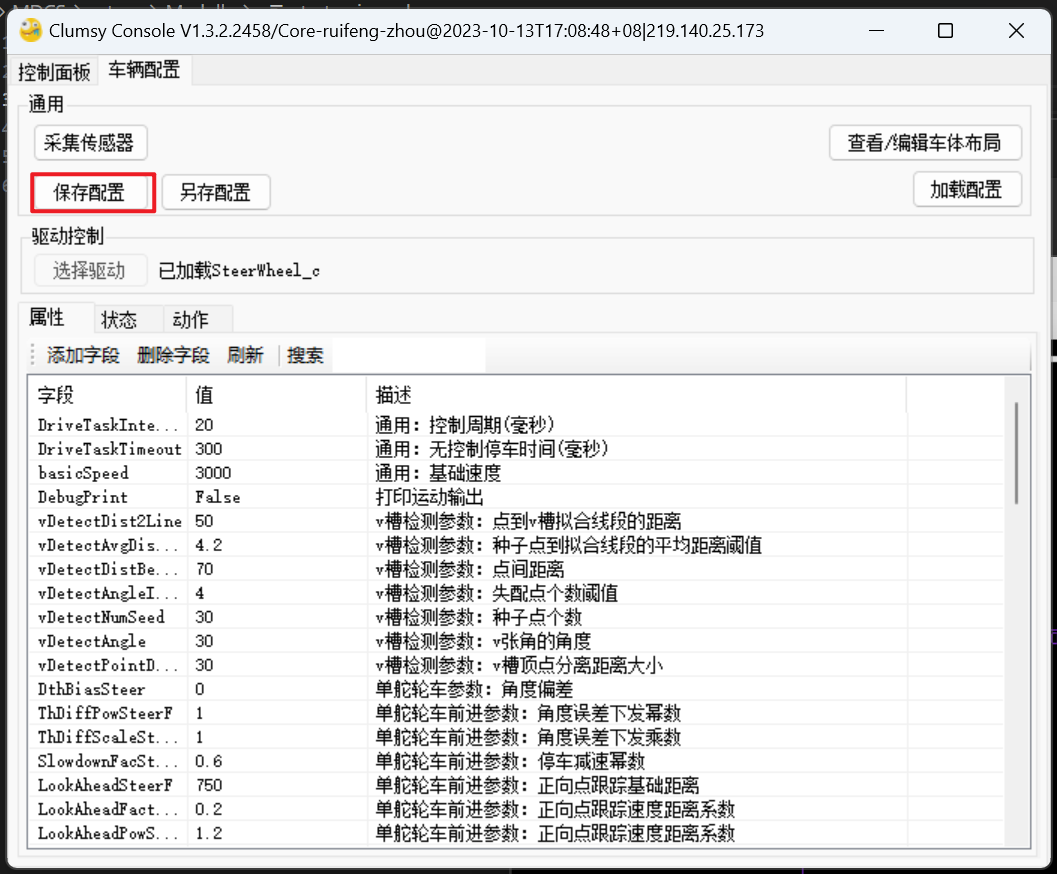1057x874 pixels.
Task: Maximize the Clumsy Console window
Action: click(945, 31)
